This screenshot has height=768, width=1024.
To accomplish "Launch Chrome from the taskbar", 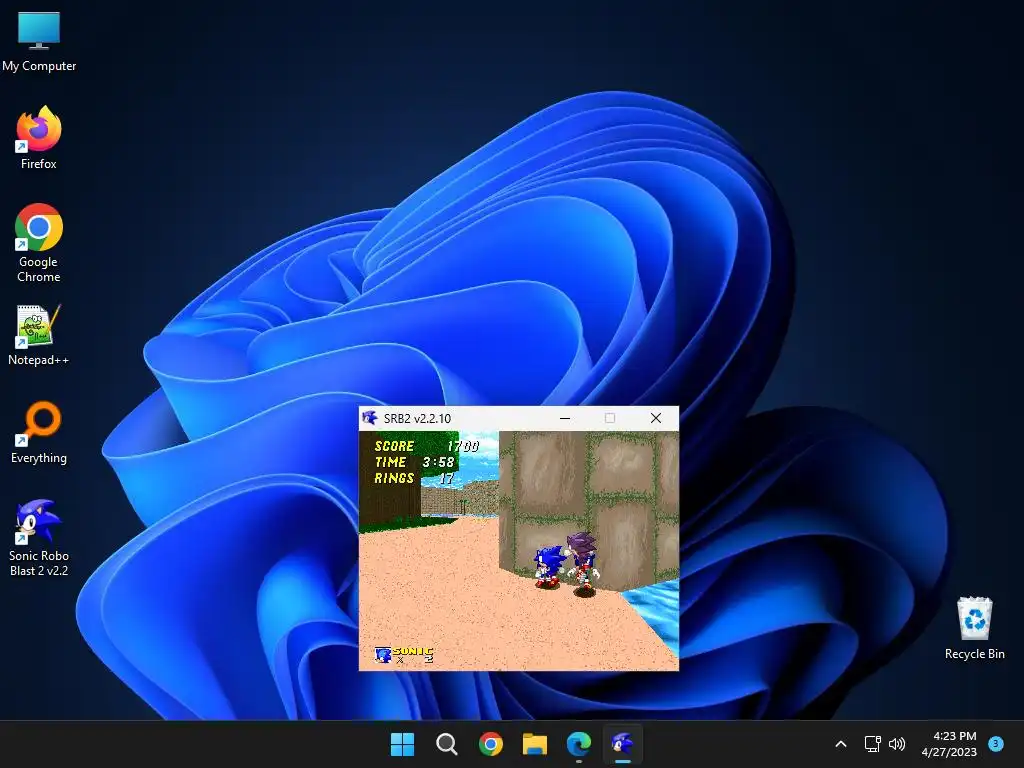I will point(490,744).
